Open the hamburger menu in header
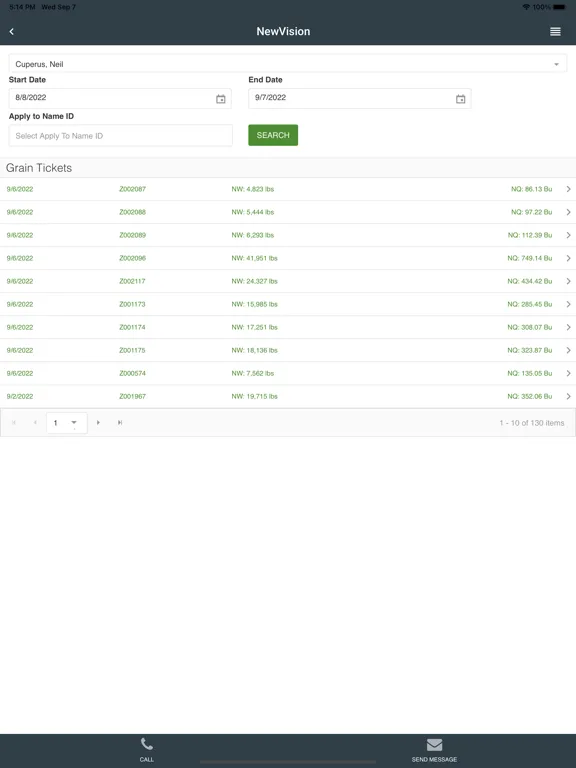The image size is (576, 768). point(555,31)
